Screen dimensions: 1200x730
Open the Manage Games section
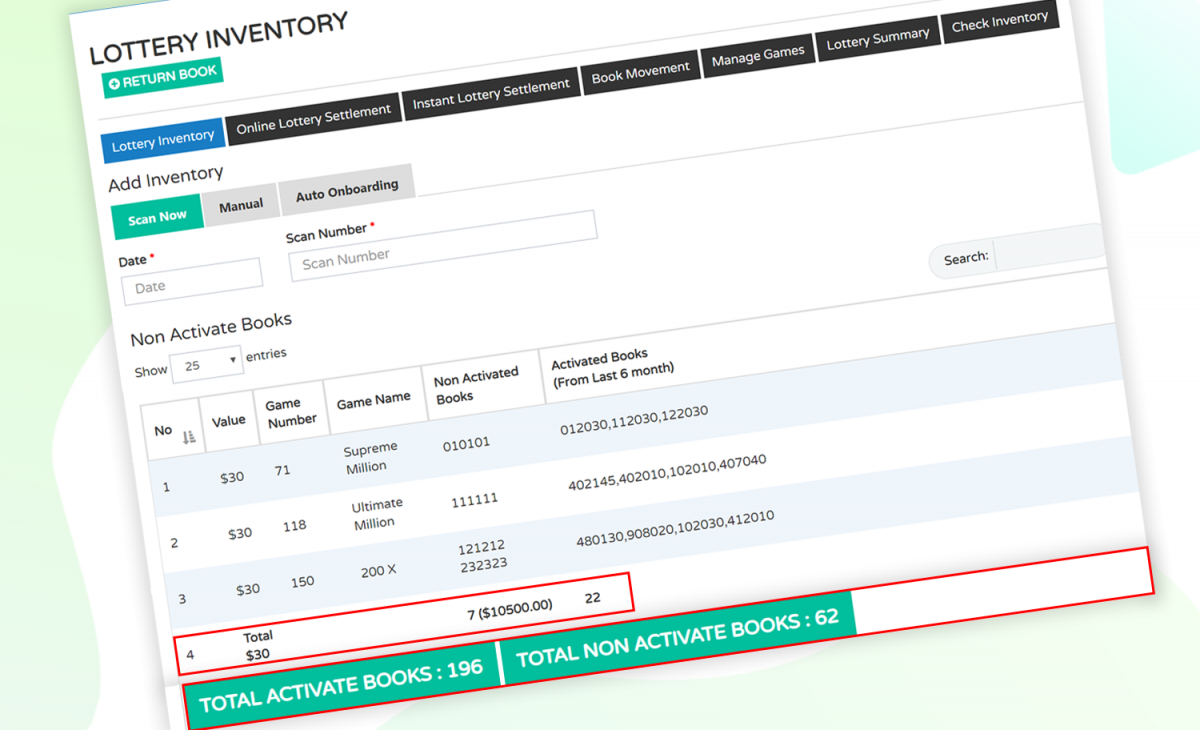coord(758,51)
